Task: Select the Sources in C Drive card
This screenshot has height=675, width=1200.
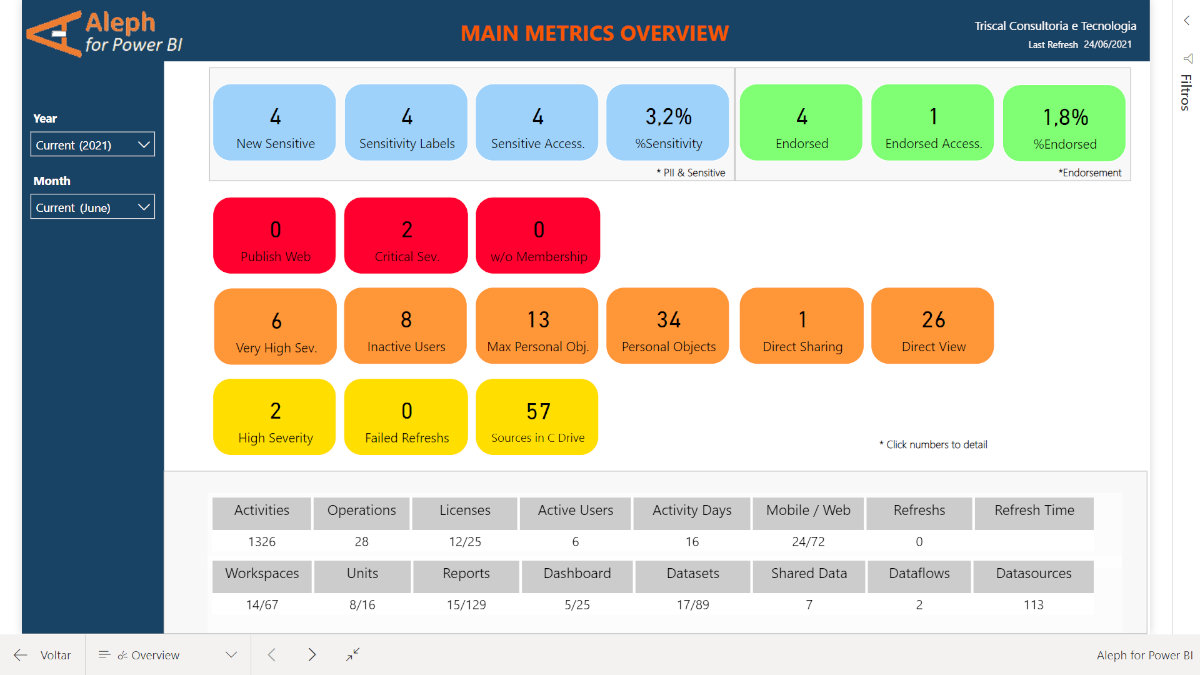Action: pos(537,417)
